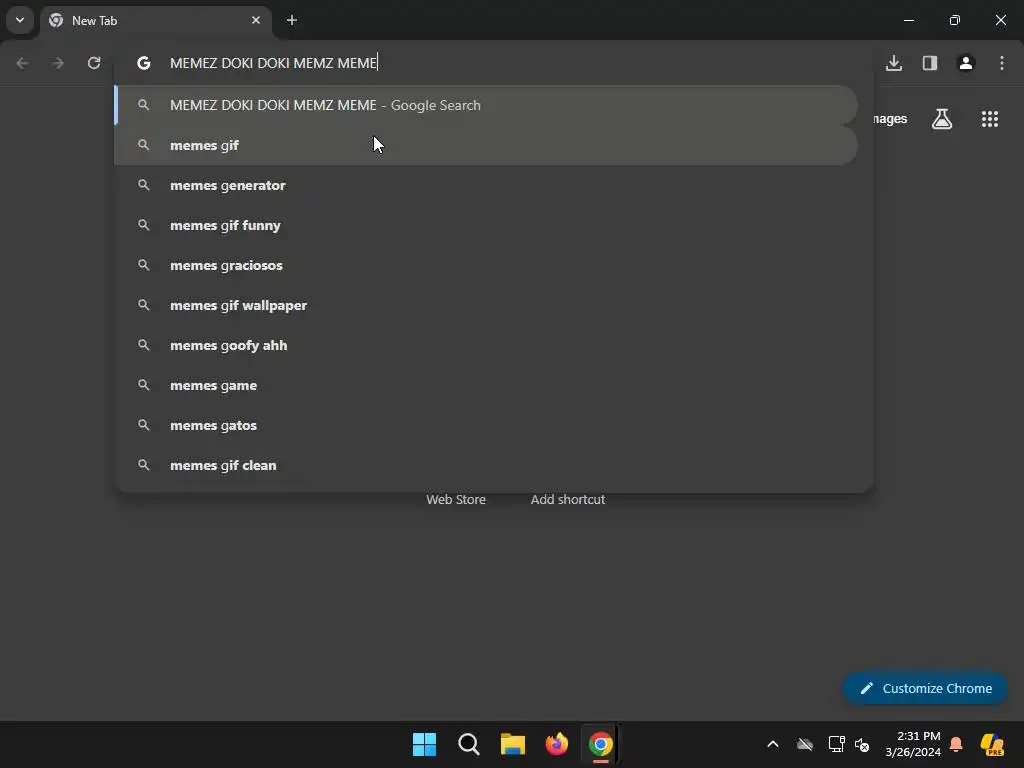Open the profile avatar menu
The width and height of the screenshot is (1024, 768).
966,63
